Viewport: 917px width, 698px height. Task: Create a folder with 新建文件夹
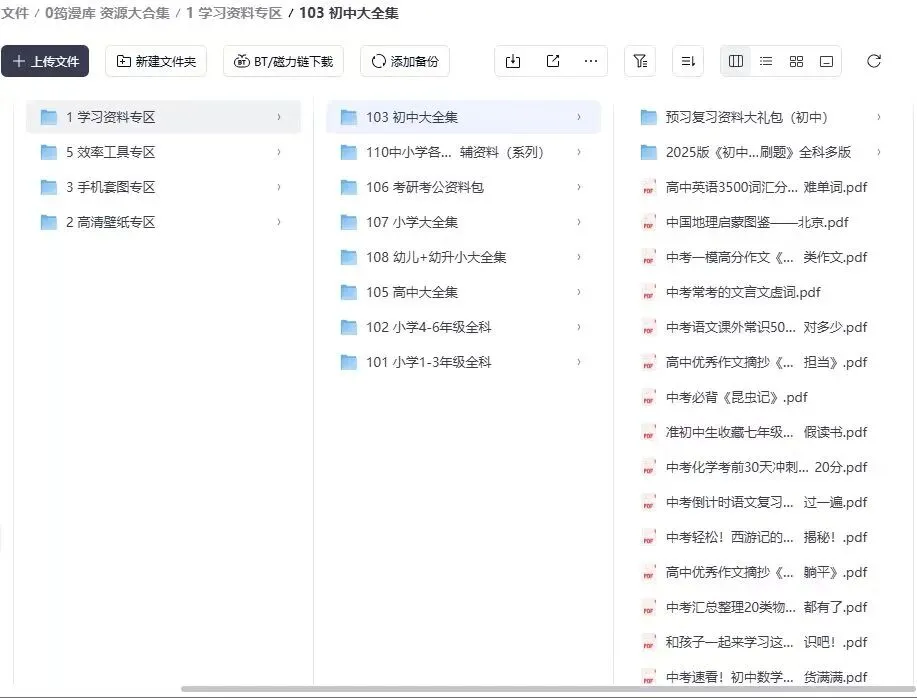156,61
